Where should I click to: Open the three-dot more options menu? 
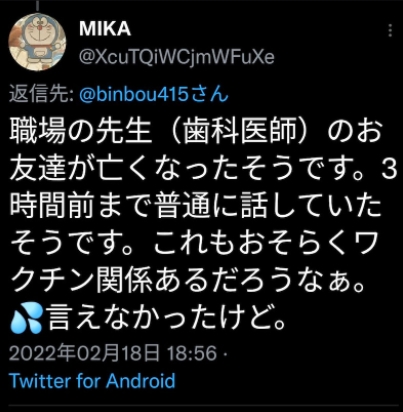(390, 30)
